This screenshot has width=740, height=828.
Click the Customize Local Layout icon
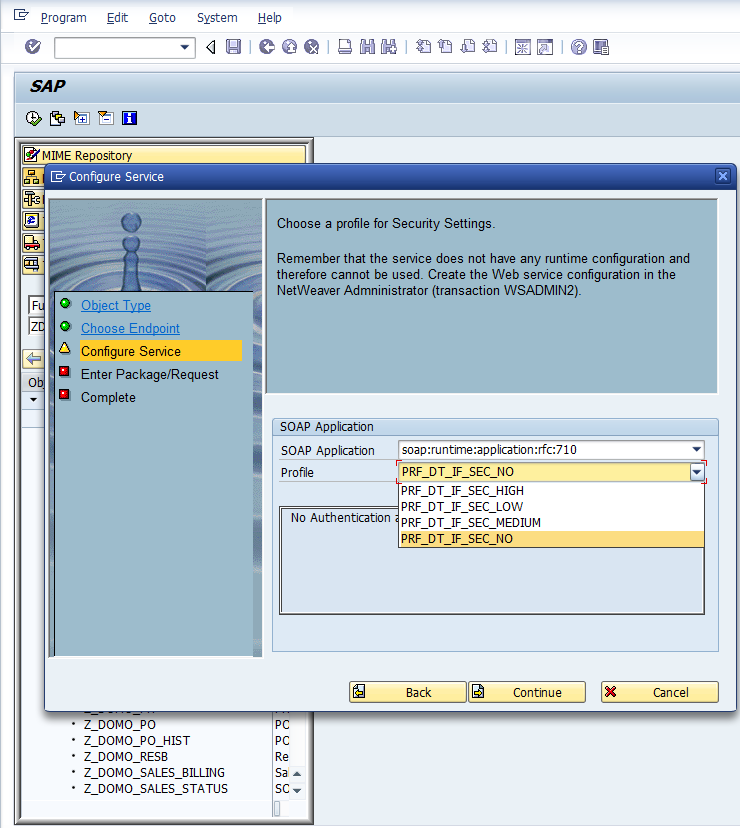tap(600, 47)
